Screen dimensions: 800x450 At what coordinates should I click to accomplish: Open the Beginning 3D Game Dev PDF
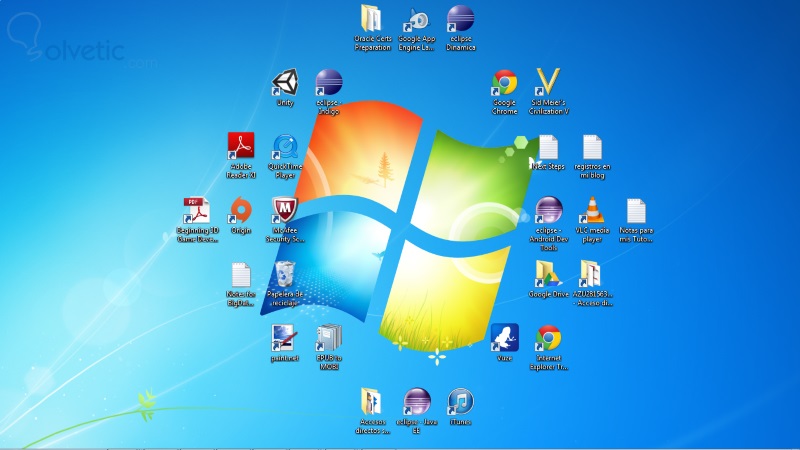pyautogui.click(x=197, y=220)
